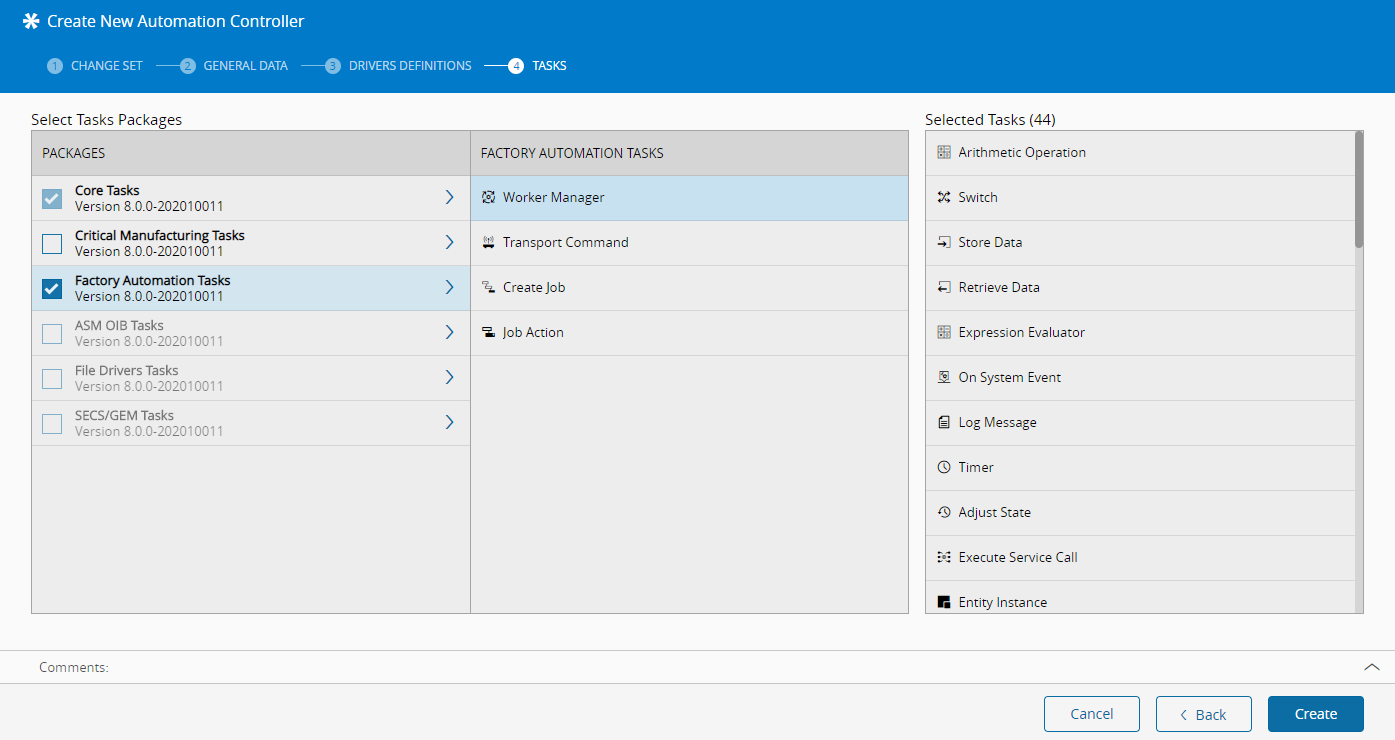Toggle the SECS/GEM Tasks checkbox
Screen dimensions: 1395x740
[52, 424]
